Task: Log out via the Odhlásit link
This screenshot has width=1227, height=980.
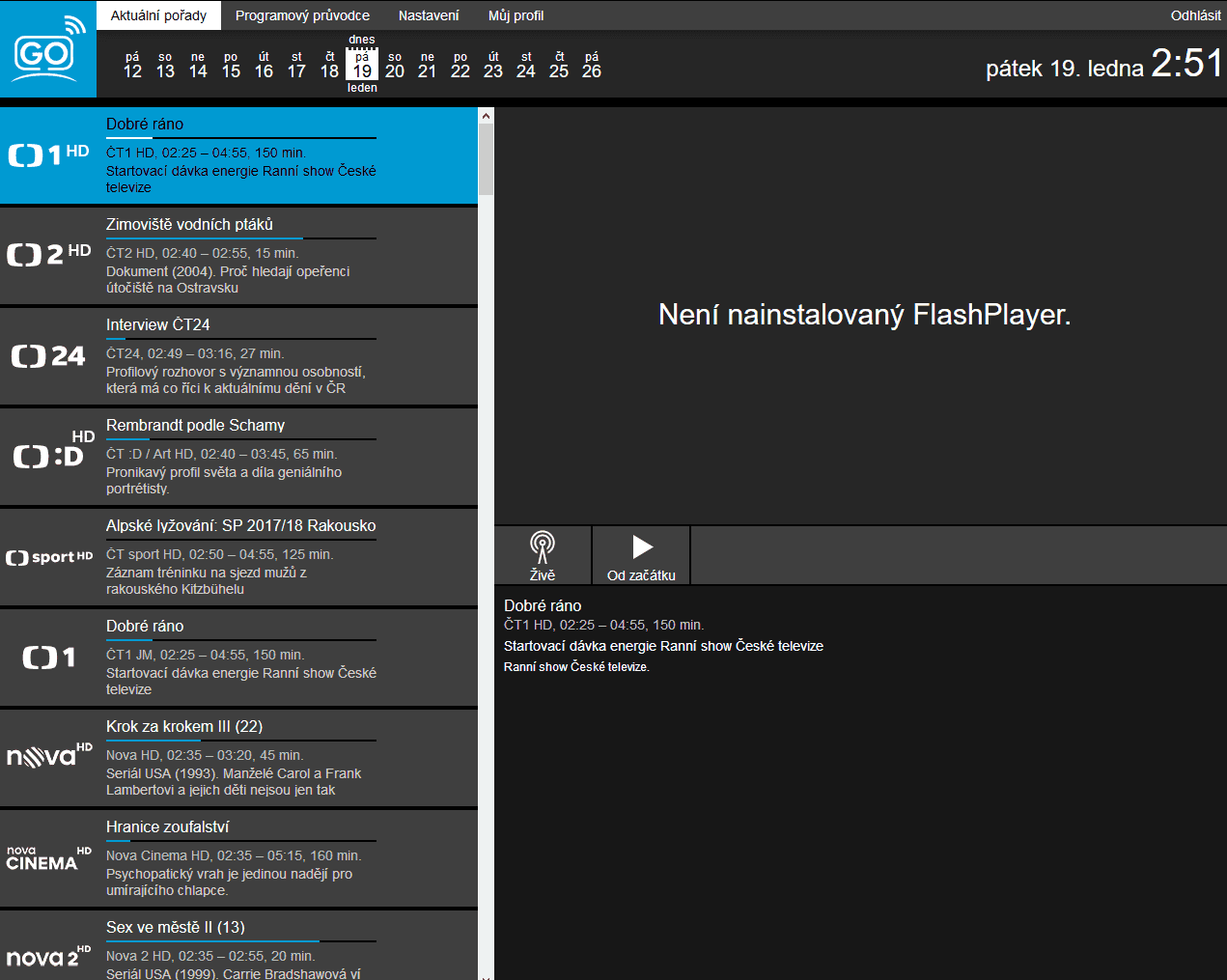Action: point(1194,15)
